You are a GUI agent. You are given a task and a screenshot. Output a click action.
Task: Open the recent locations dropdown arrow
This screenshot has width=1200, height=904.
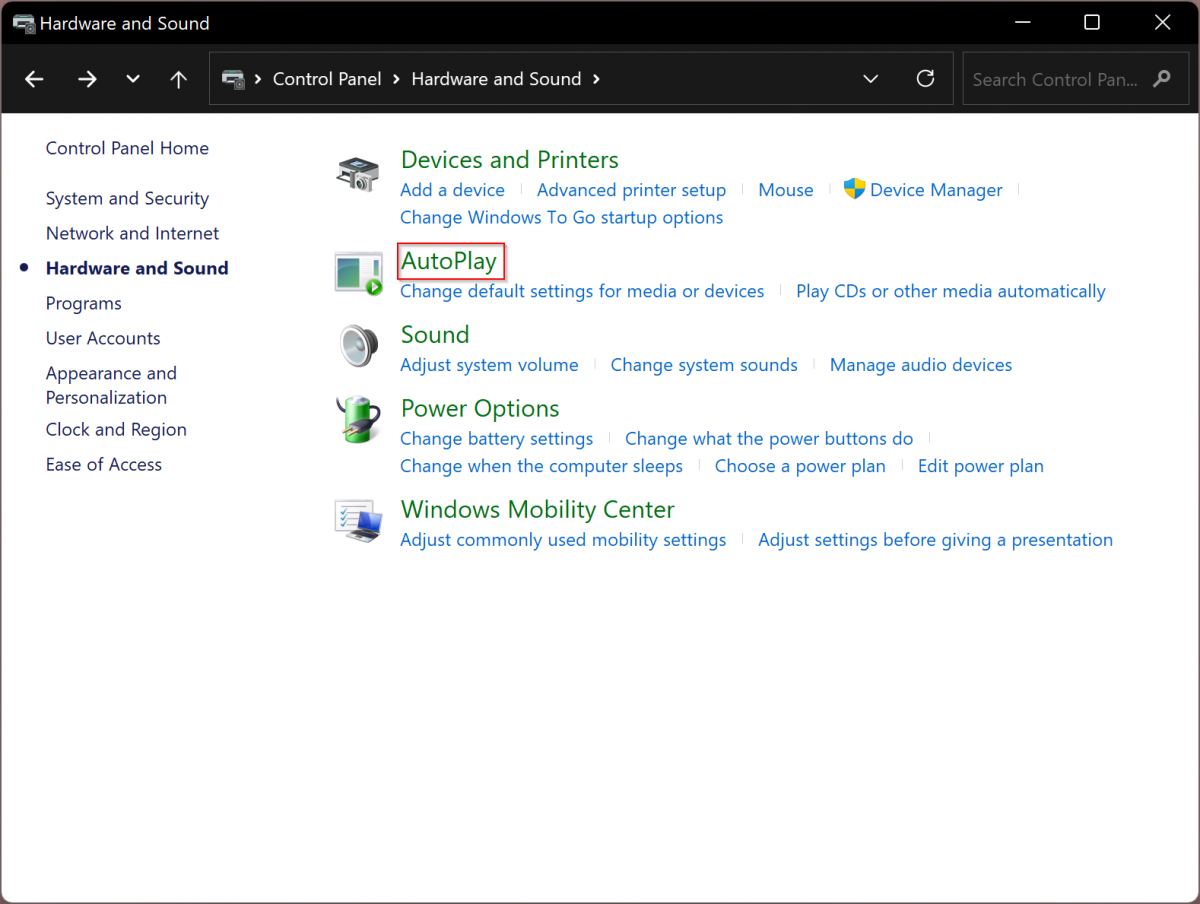pyautogui.click(x=133, y=79)
